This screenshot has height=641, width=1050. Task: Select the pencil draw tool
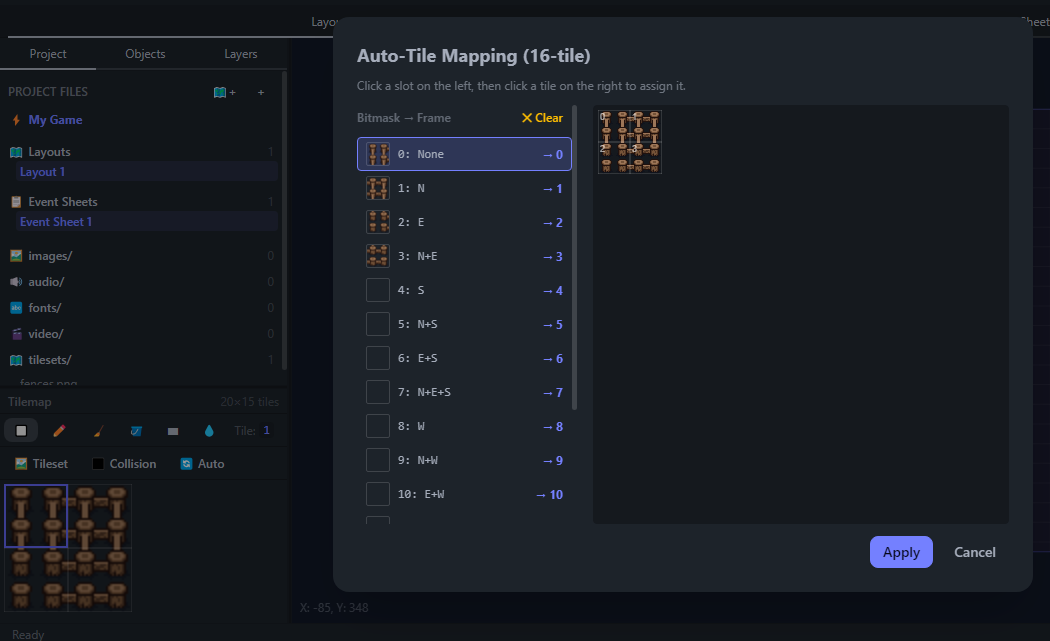tap(59, 431)
